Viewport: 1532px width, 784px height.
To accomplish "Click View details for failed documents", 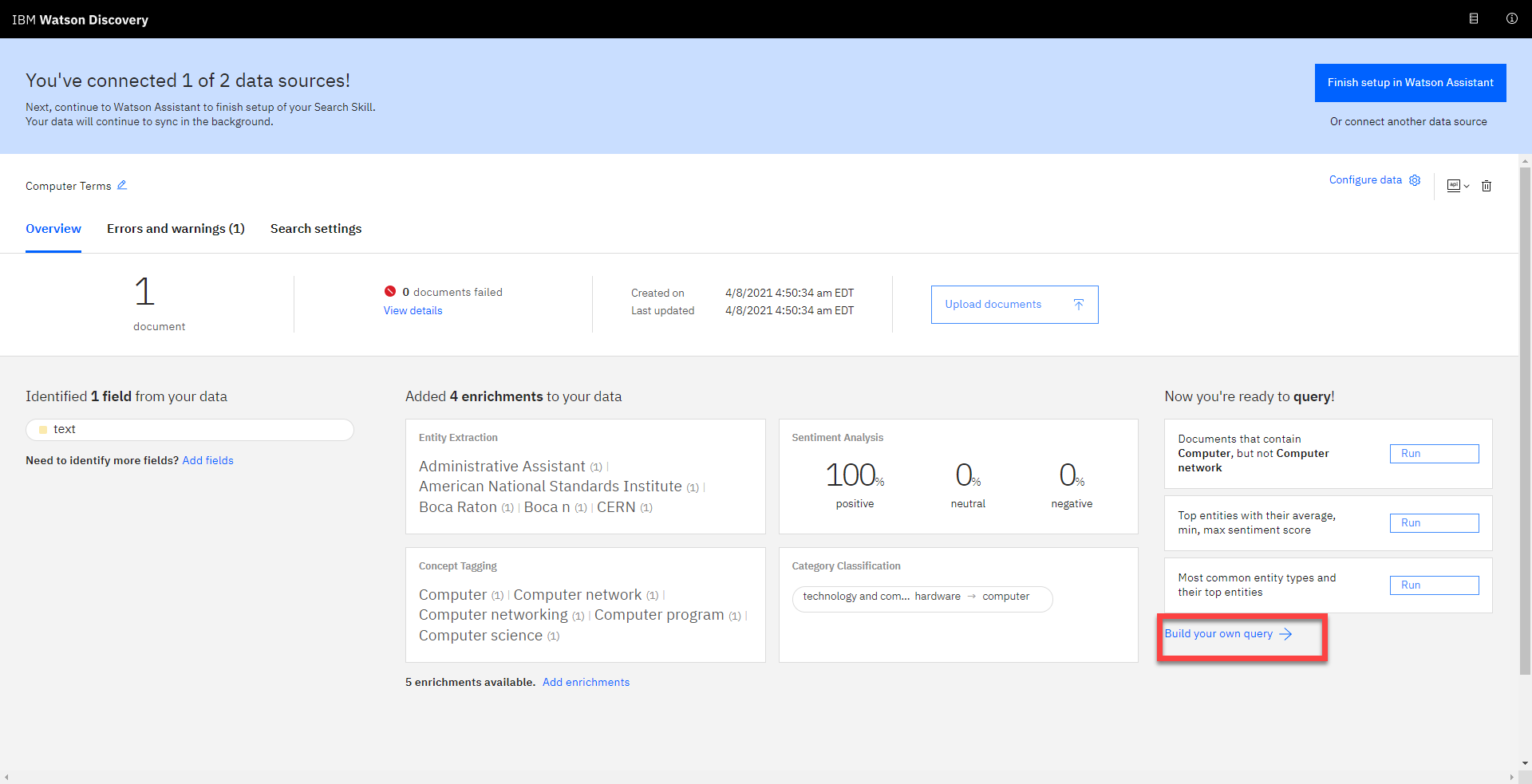I will point(413,311).
